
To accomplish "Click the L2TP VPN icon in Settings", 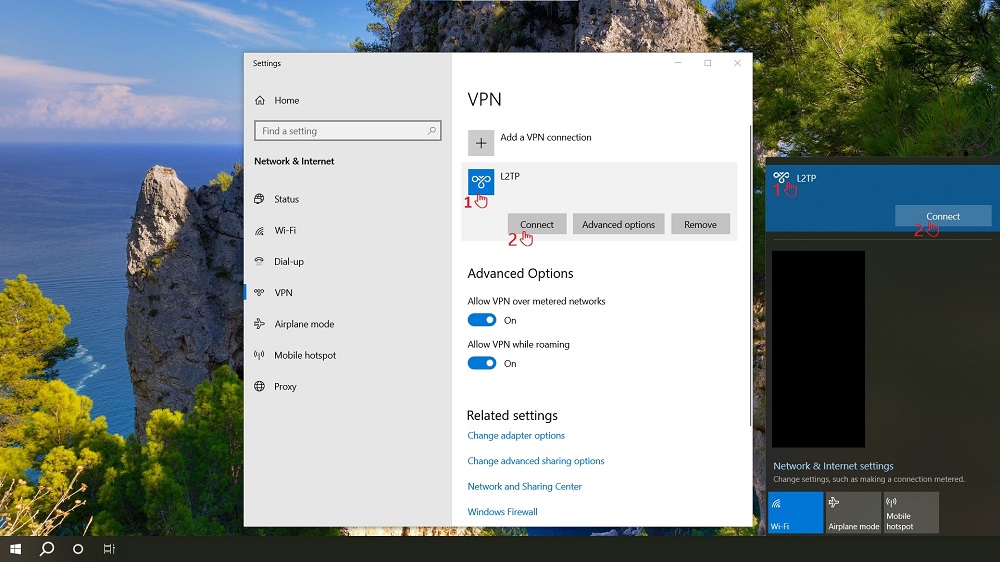I will pyautogui.click(x=481, y=181).
